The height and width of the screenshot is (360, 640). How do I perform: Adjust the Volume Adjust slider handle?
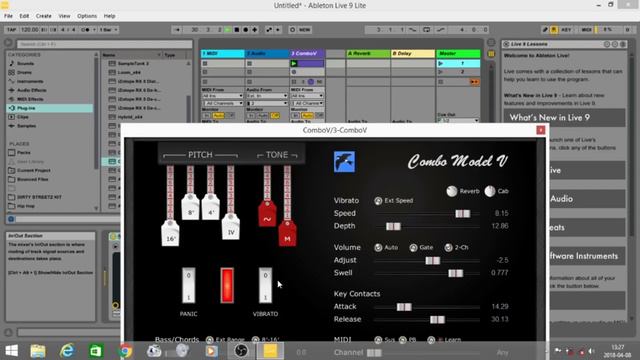pos(433,260)
